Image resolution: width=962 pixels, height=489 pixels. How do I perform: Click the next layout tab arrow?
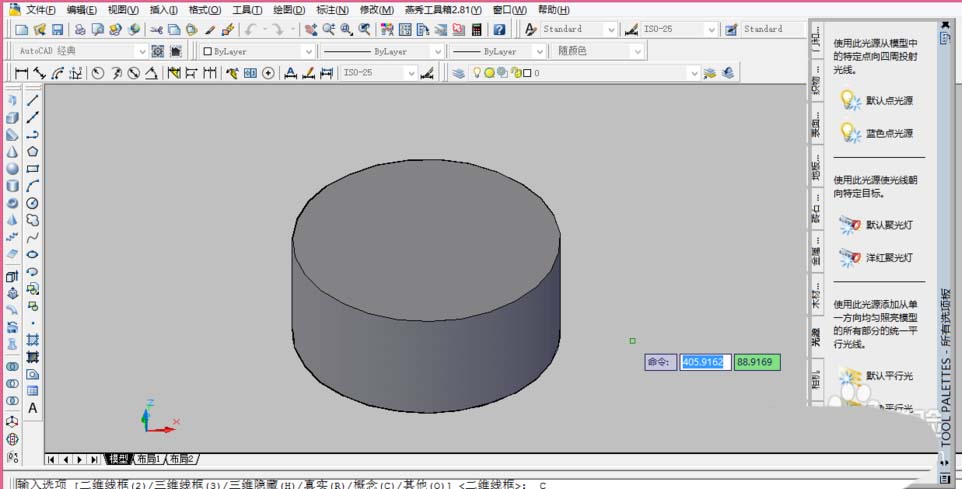pyautogui.click(x=79, y=459)
